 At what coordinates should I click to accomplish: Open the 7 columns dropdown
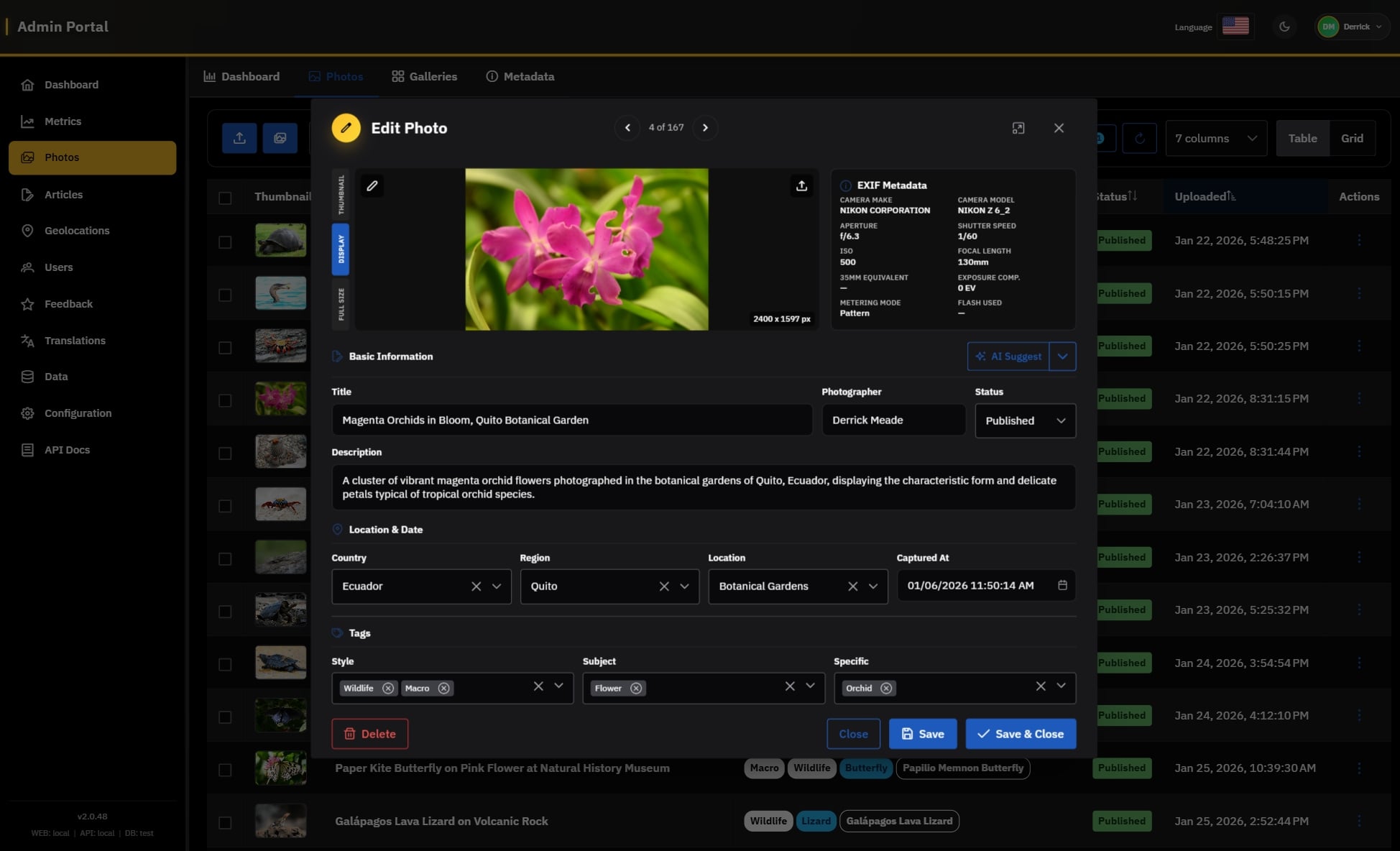(1216, 138)
